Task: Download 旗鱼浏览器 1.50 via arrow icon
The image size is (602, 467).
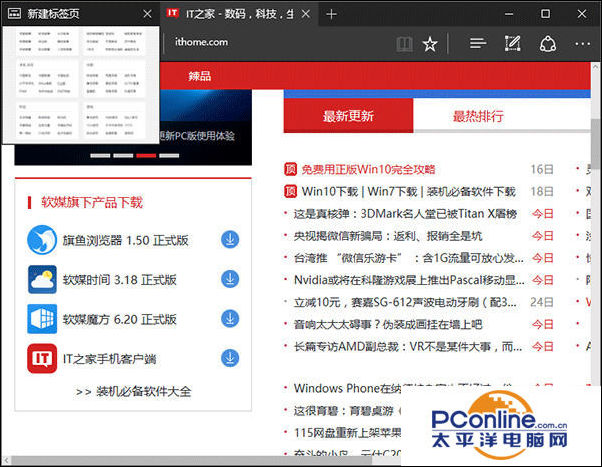Action: point(230,240)
